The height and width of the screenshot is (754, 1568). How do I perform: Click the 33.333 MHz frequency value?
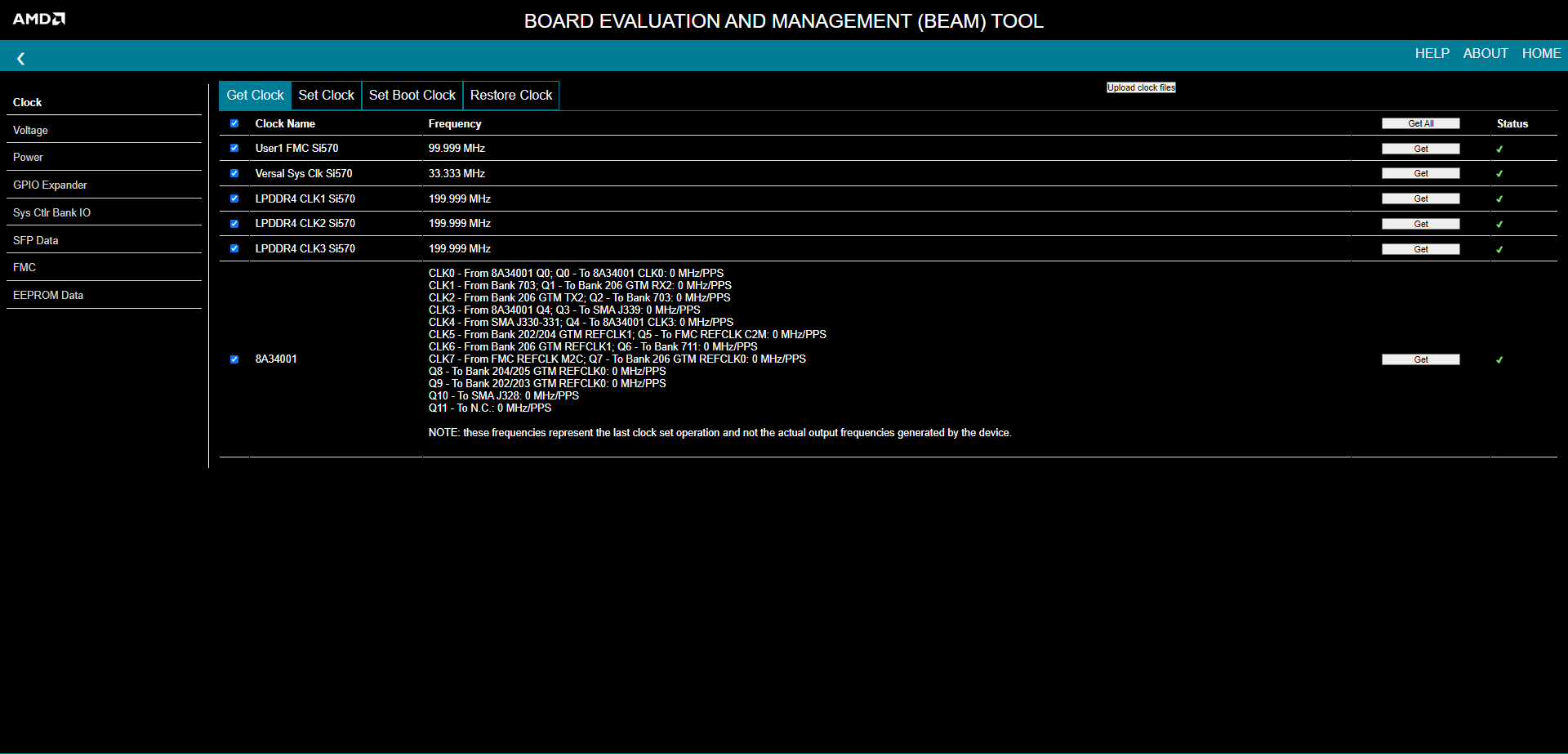click(x=457, y=173)
